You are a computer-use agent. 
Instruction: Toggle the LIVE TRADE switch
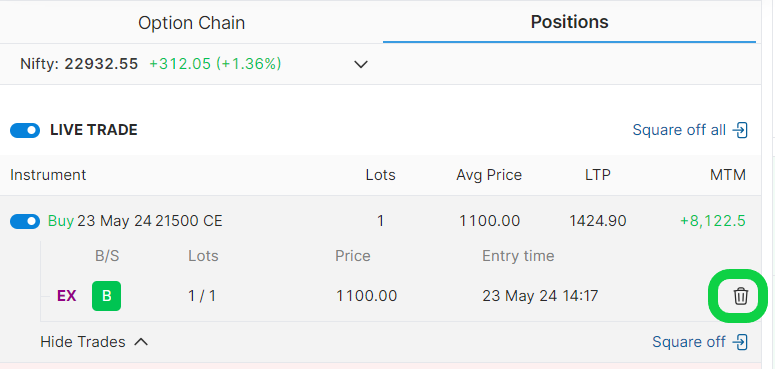tap(25, 130)
